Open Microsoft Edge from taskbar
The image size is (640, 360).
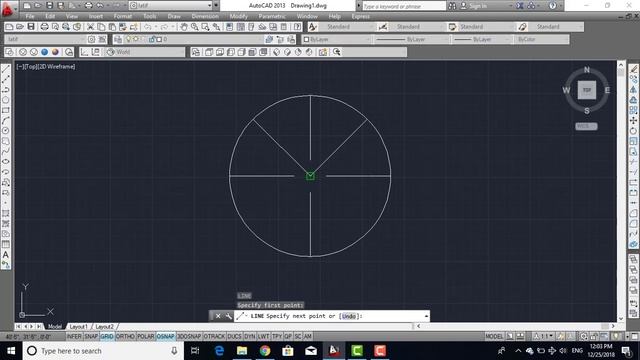[x=219, y=351]
